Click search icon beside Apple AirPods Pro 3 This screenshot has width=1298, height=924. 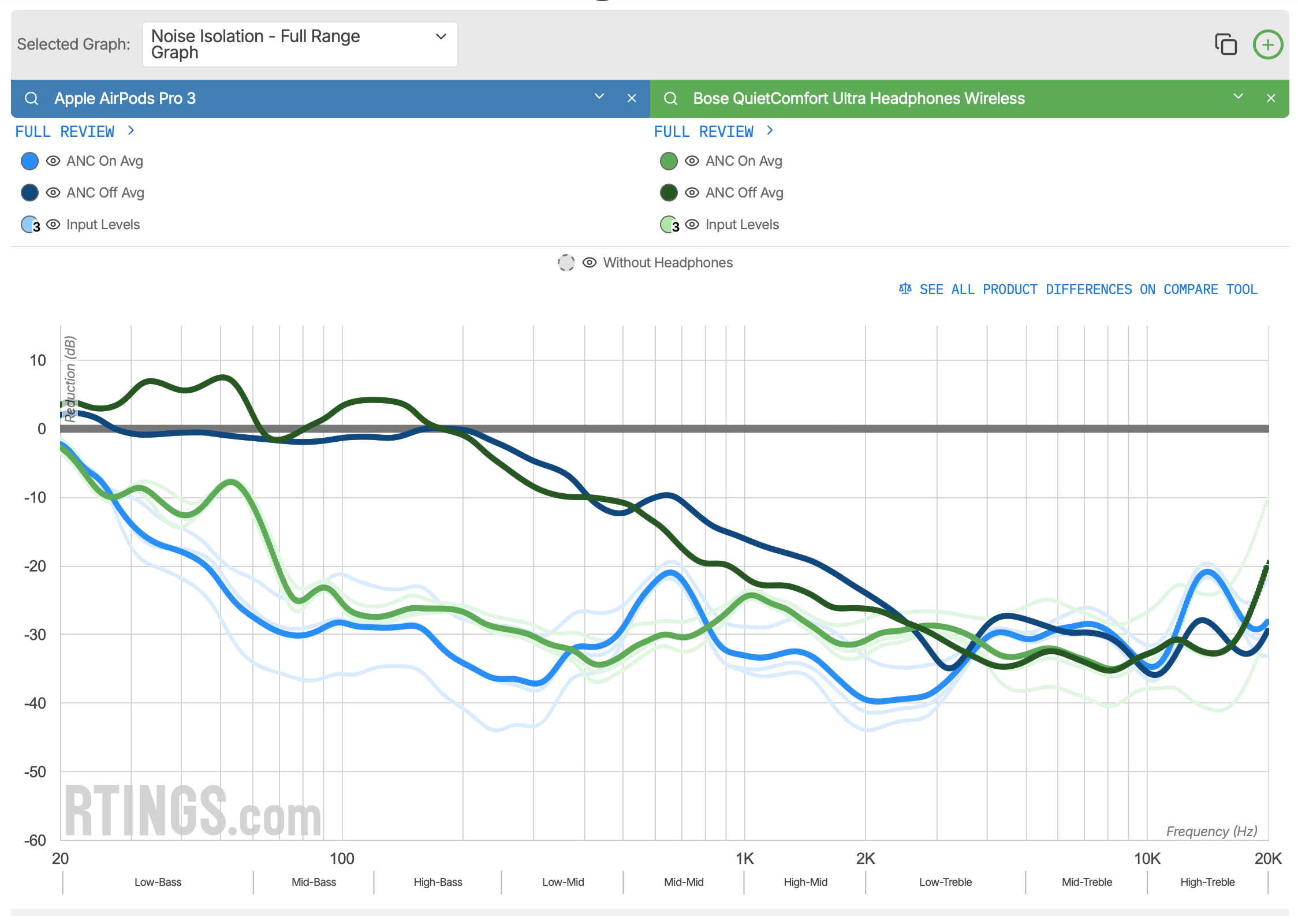click(x=32, y=99)
